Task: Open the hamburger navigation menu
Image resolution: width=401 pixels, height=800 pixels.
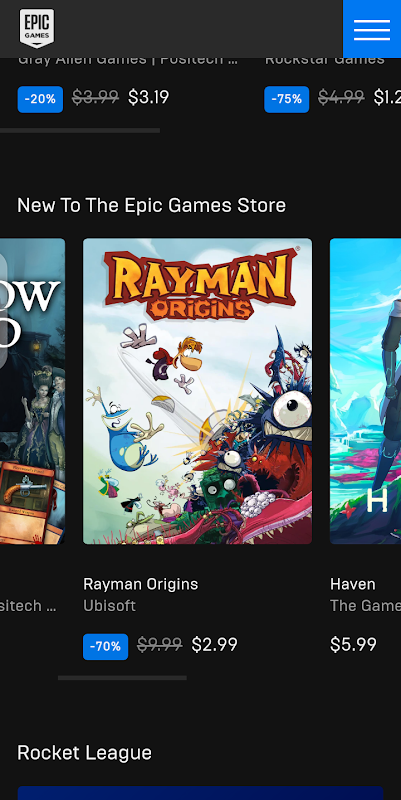Action: point(372,29)
